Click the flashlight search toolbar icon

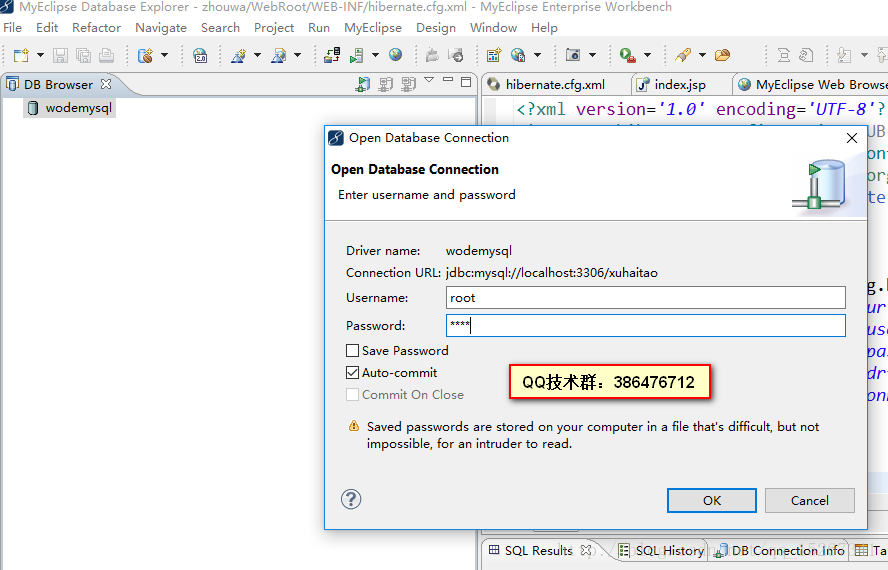(x=683, y=55)
